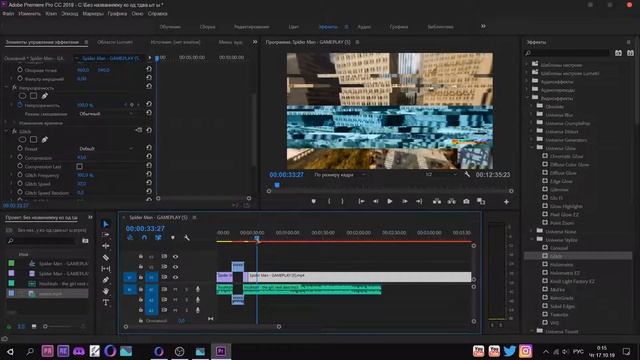Select the Pen tool in tools panel

pyautogui.click(x=106, y=280)
